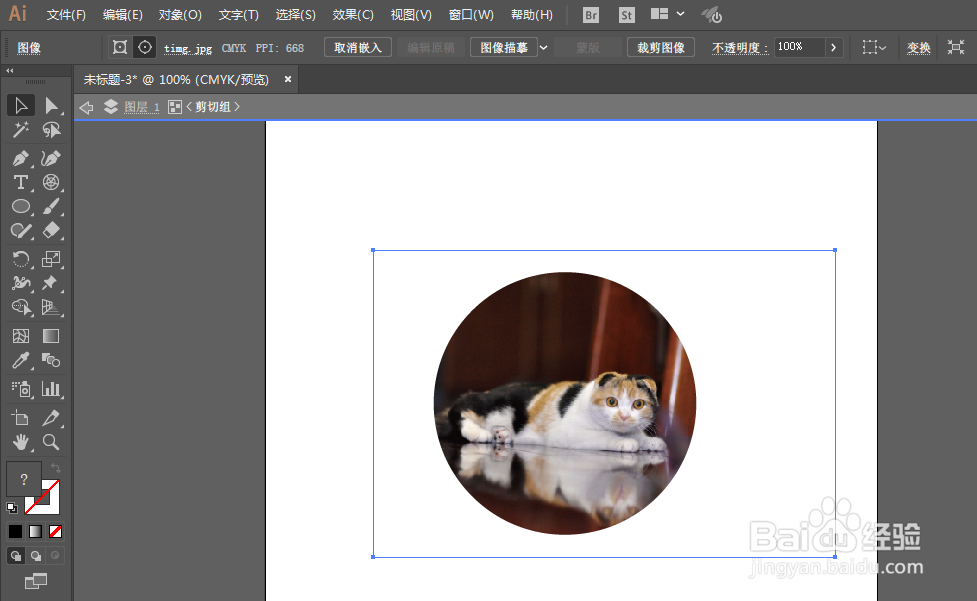Open the 文件(F) menu
The image size is (977, 601).
tap(66, 15)
